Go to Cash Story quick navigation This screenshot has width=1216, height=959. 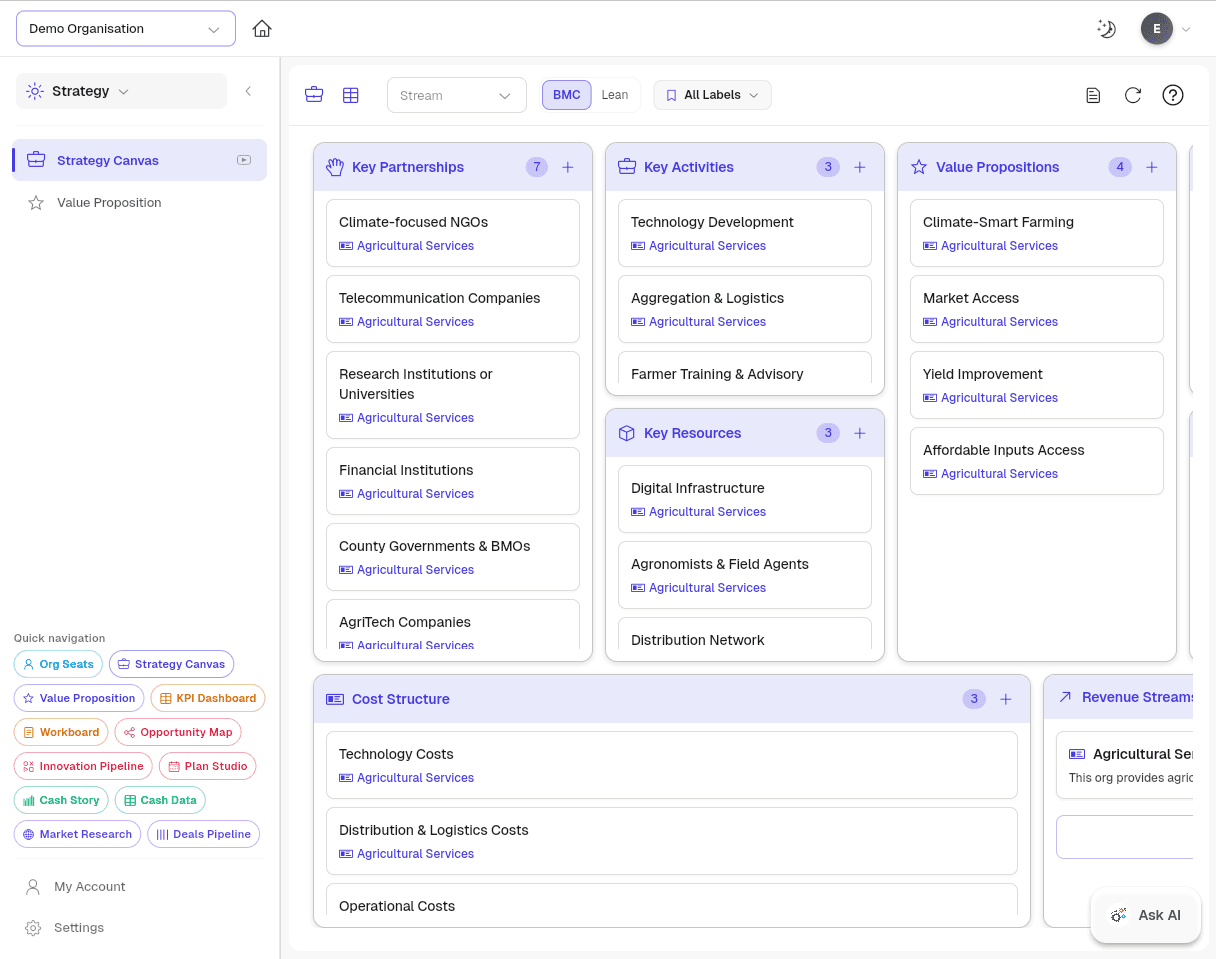click(x=61, y=800)
